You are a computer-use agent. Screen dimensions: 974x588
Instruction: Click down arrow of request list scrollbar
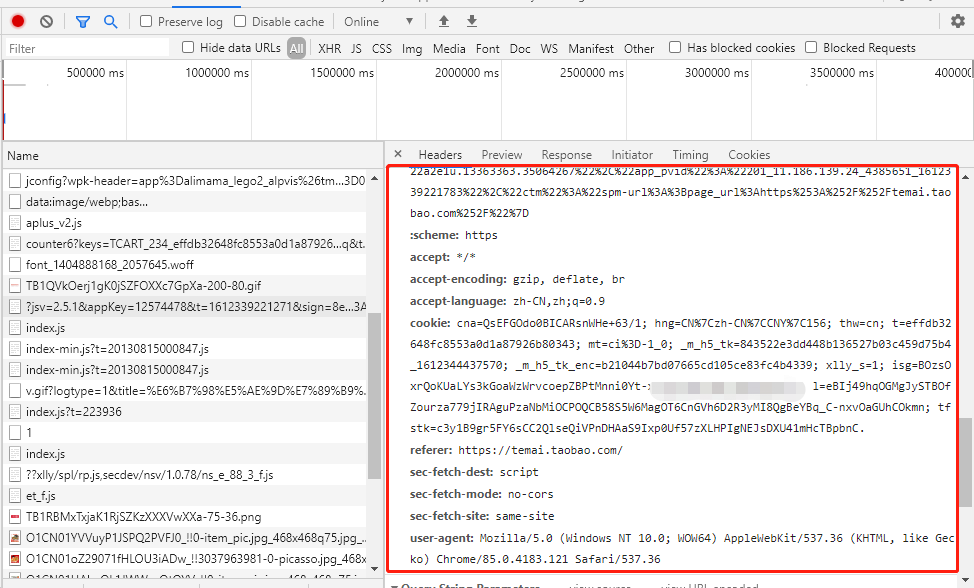(374, 568)
